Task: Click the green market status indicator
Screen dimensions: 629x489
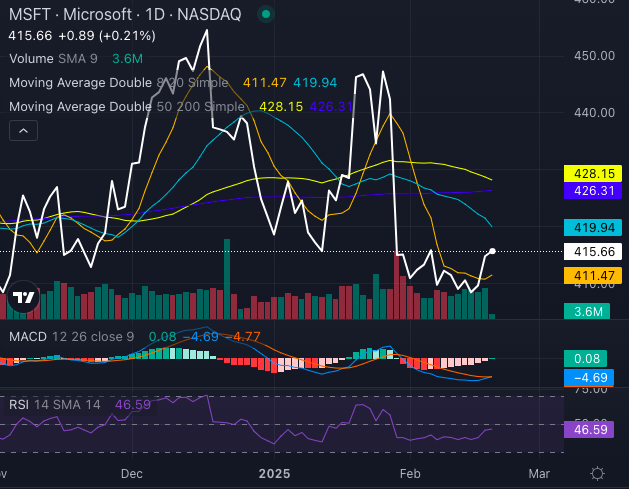Action: click(264, 15)
